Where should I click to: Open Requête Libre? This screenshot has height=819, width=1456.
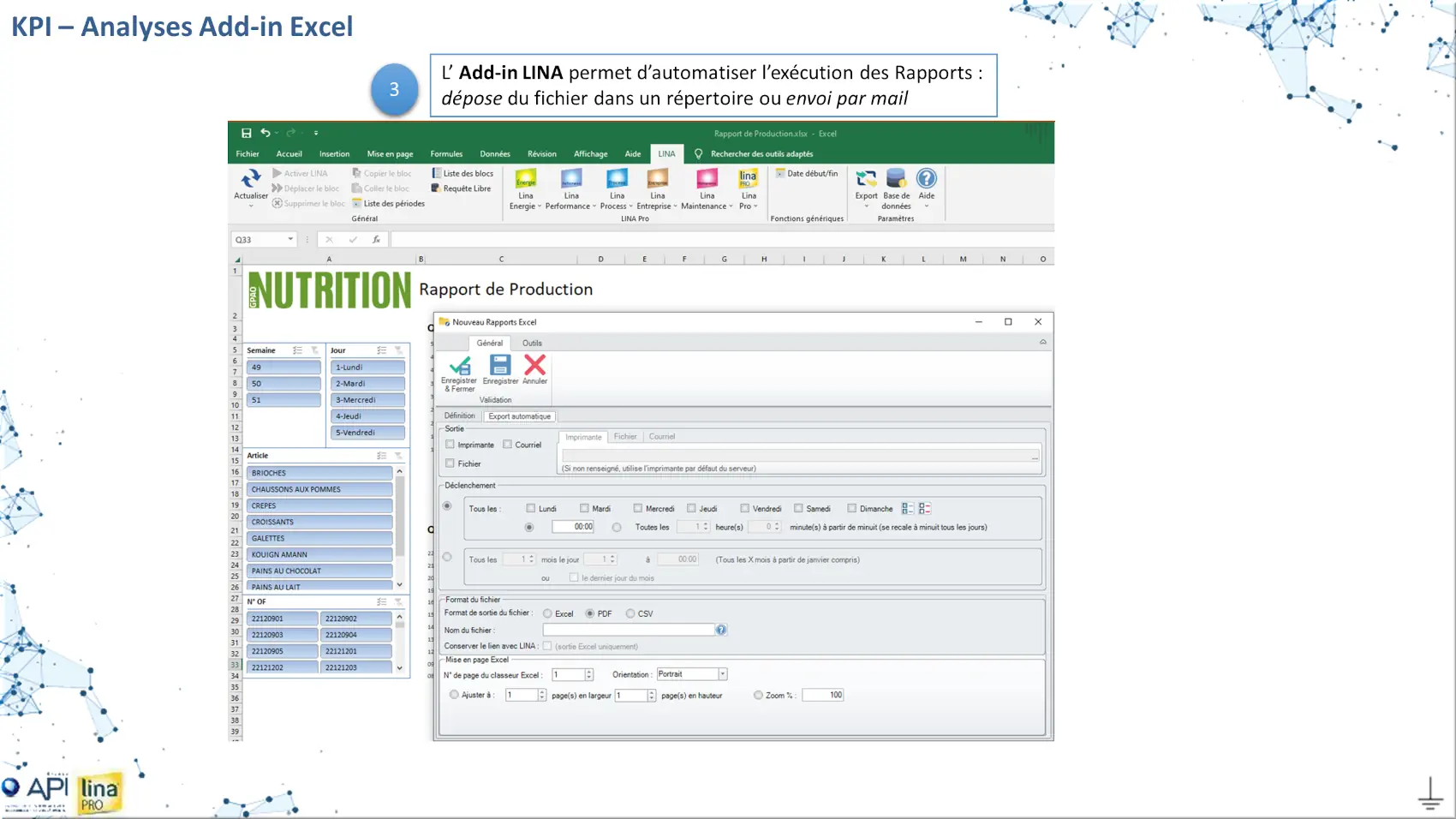[461, 188]
